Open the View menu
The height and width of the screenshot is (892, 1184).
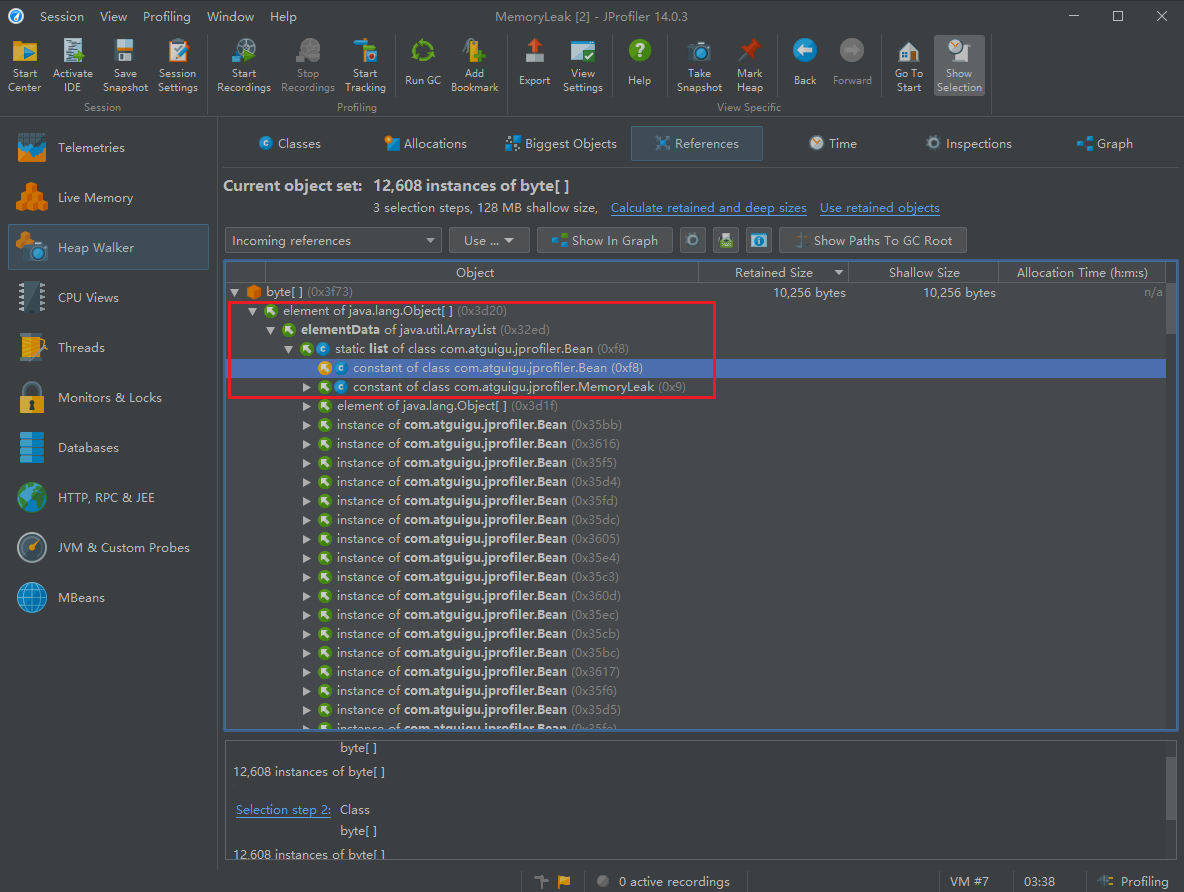click(113, 17)
